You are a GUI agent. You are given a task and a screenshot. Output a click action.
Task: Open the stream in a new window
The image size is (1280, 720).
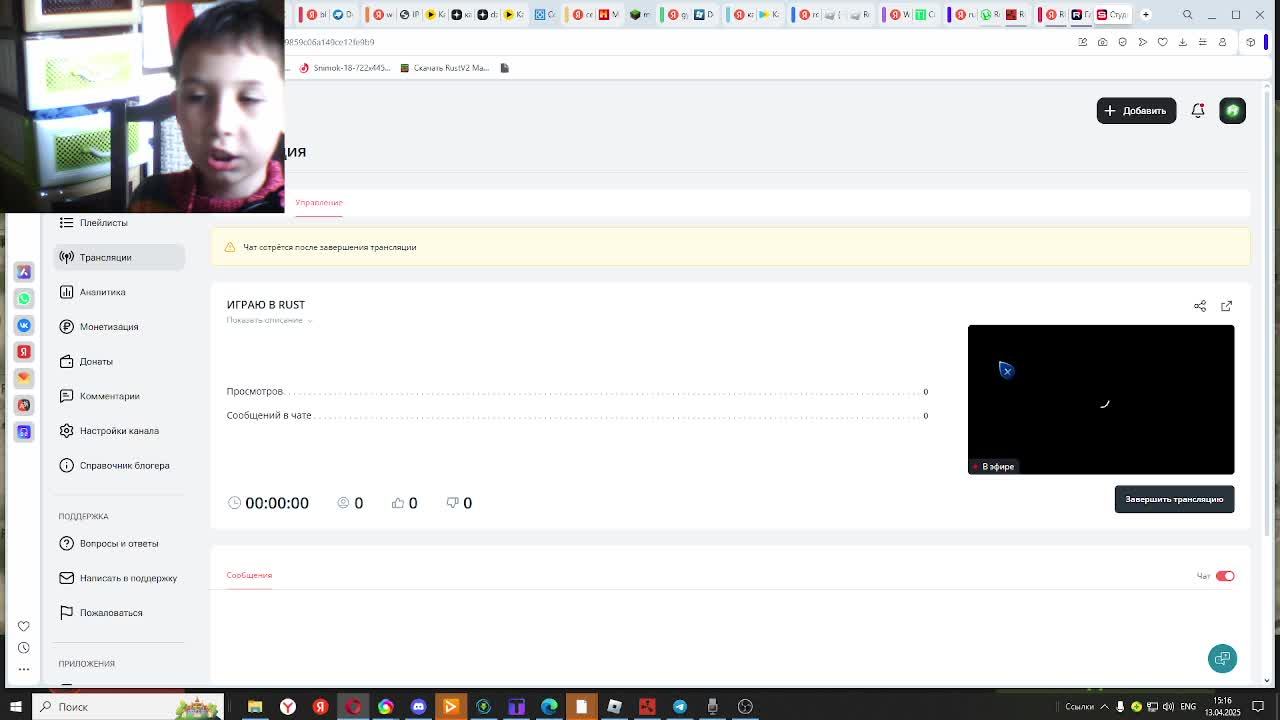[x=1226, y=306]
